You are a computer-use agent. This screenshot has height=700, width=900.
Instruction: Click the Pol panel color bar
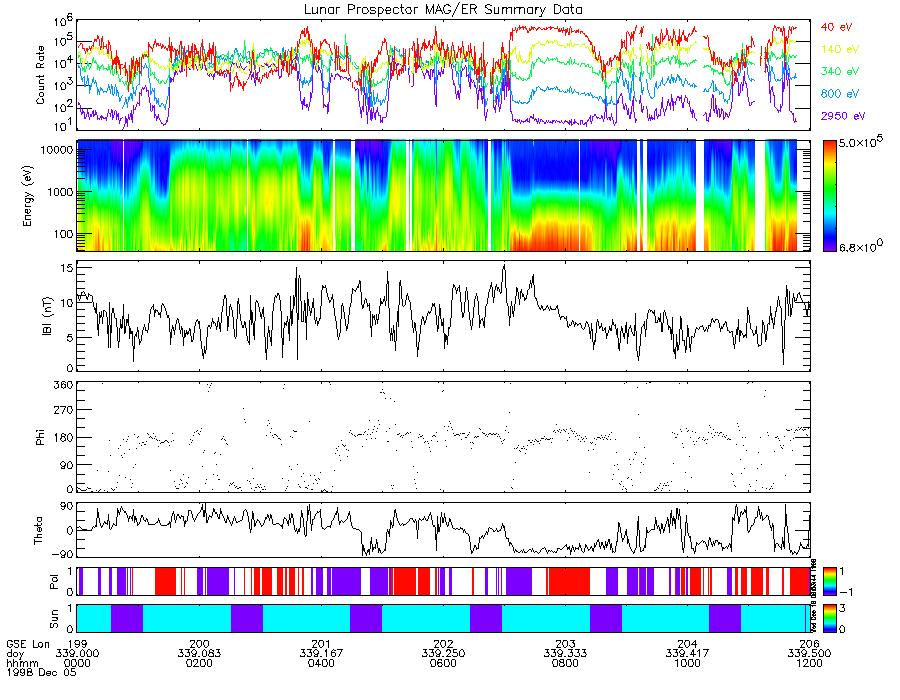point(829,581)
